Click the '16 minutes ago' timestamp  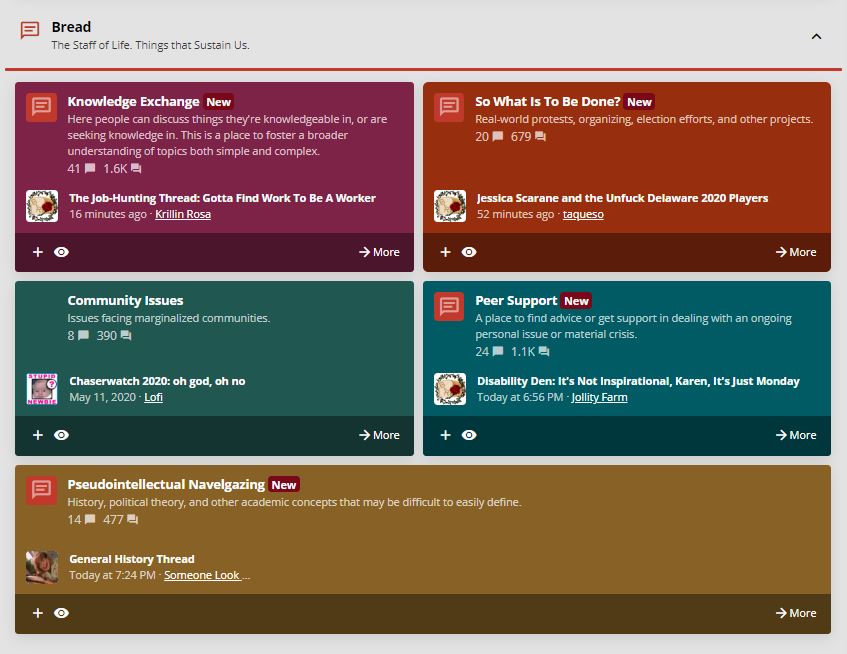point(108,214)
